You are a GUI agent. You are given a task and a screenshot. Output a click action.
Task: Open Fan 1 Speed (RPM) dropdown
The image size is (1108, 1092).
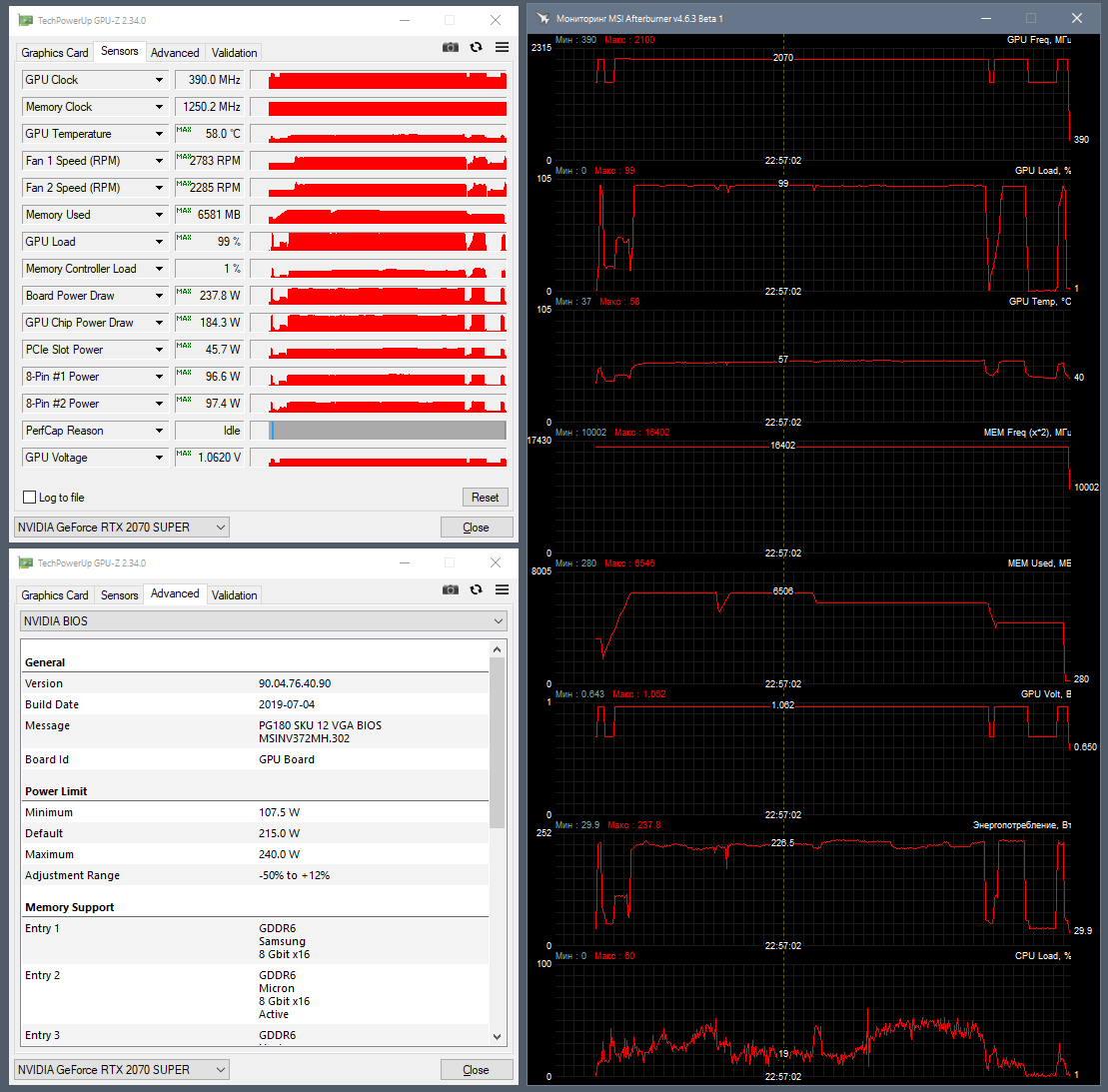(x=159, y=161)
